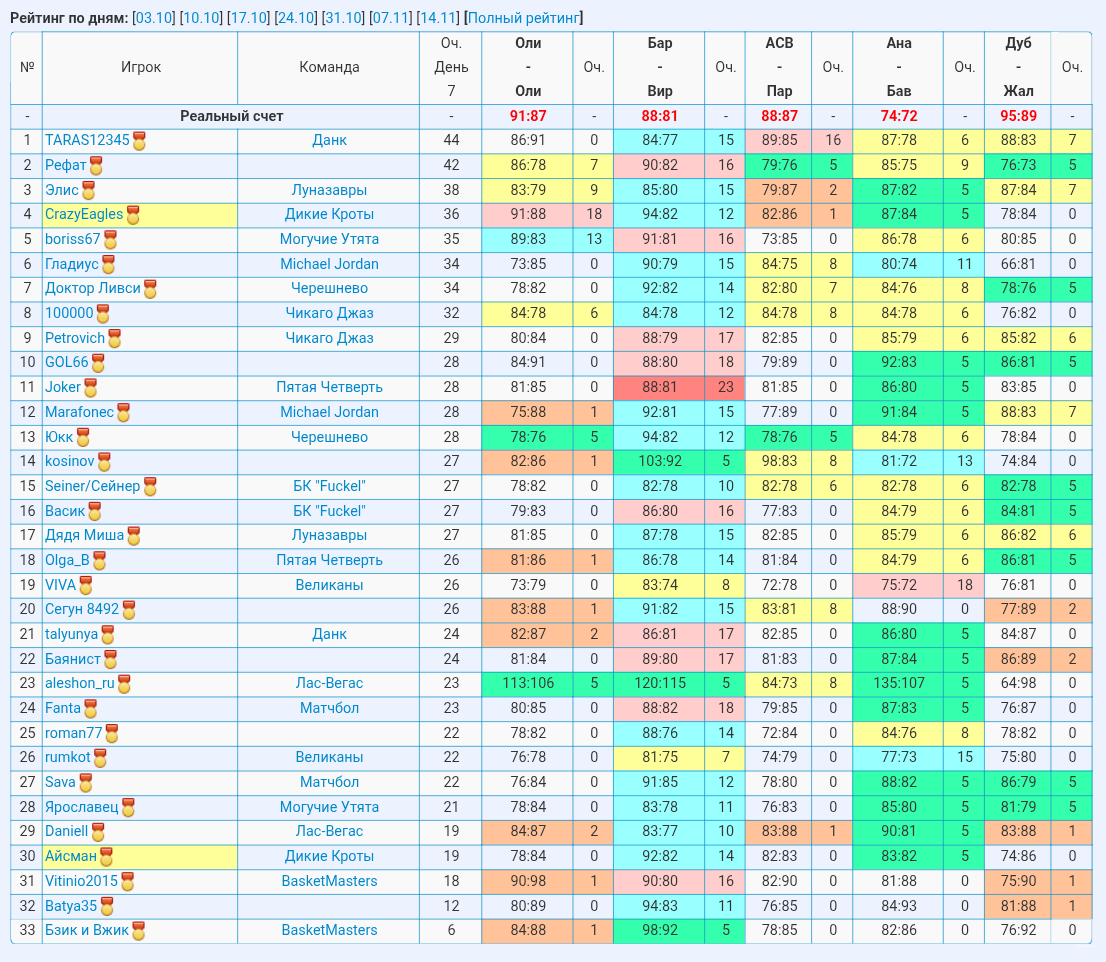The width and height of the screenshot is (1106, 962).
Task: Open the 14.11 daily rating
Action: 437,18
